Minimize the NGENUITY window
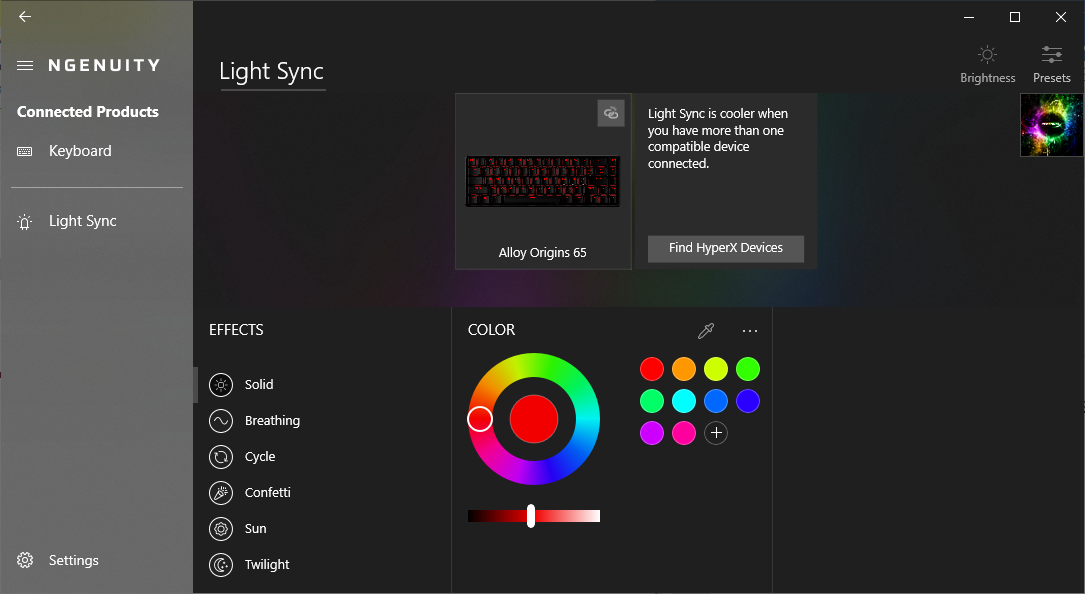Image resolution: width=1085 pixels, height=594 pixels. coord(969,17)
